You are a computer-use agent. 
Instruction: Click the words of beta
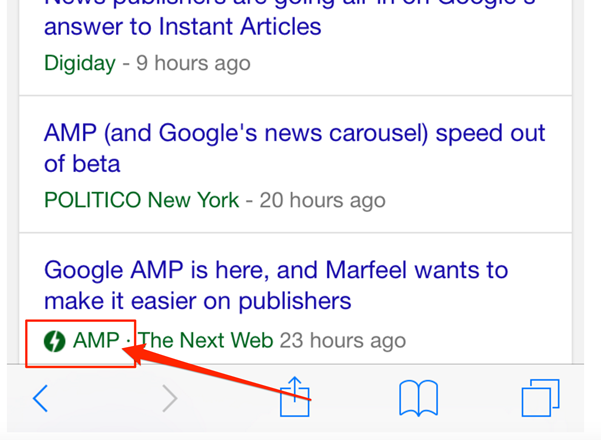tap(82, 164)
